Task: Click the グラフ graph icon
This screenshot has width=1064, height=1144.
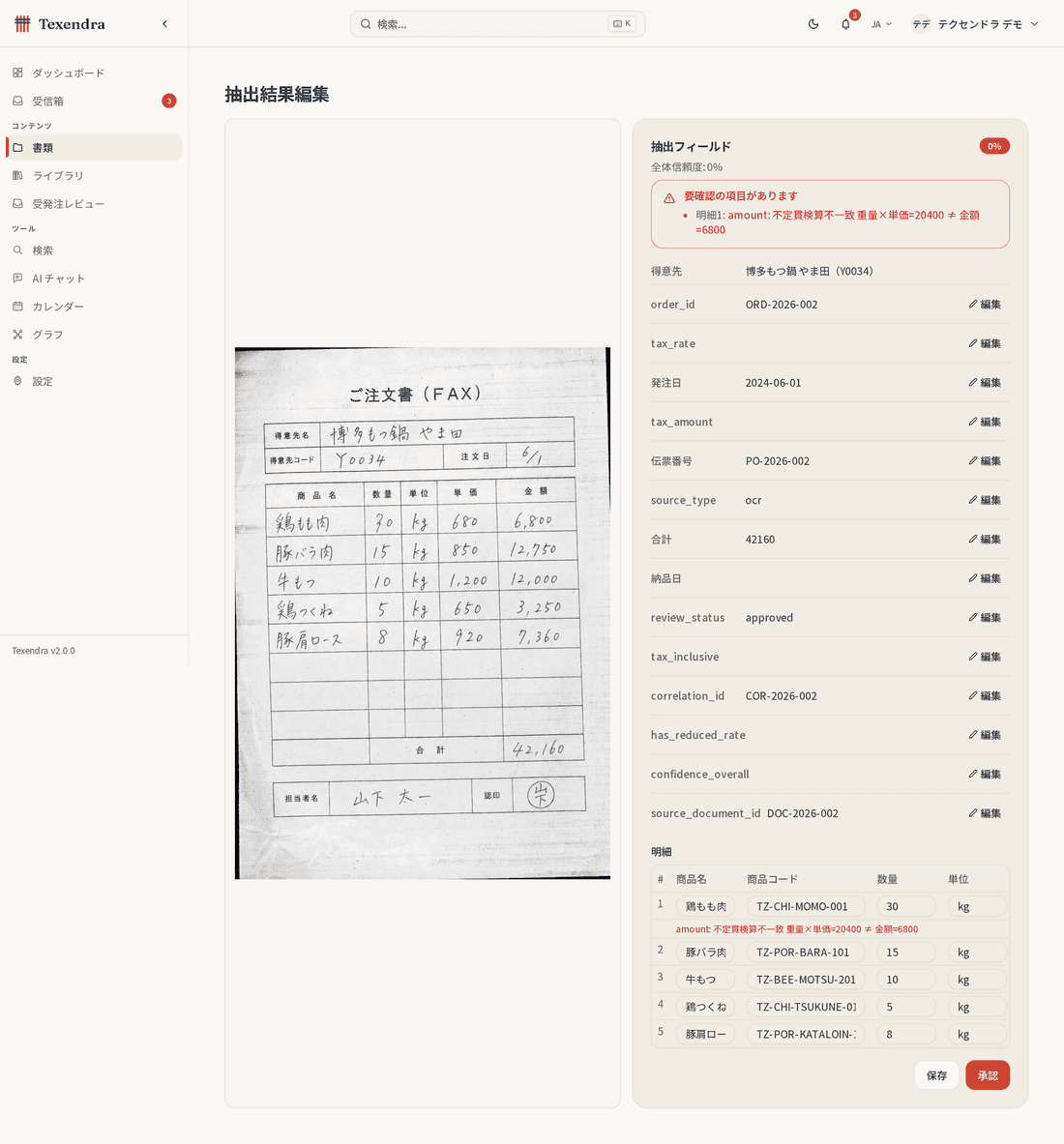Action: [x=17, y=335]
